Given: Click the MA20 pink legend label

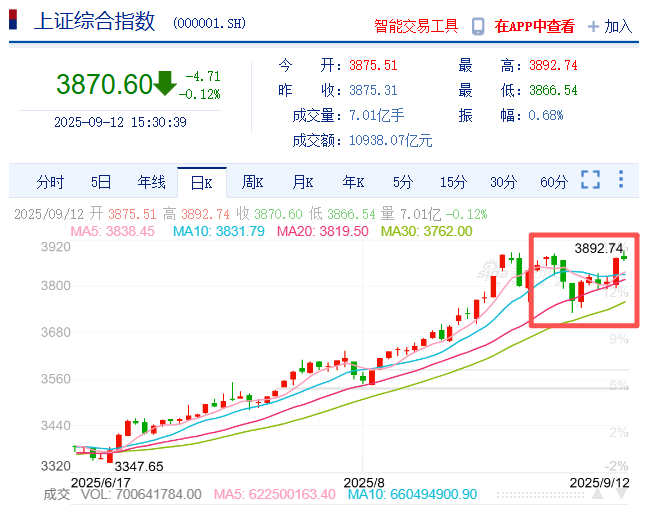Looking at the screenshot, I should (327, 231).
